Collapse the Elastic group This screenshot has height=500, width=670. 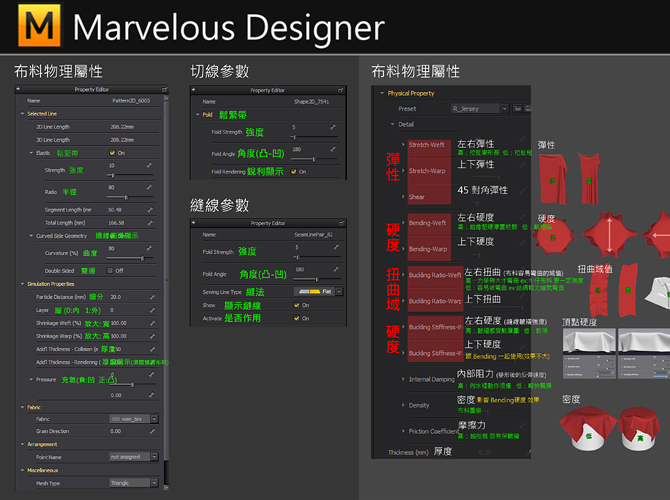point(31,153)
